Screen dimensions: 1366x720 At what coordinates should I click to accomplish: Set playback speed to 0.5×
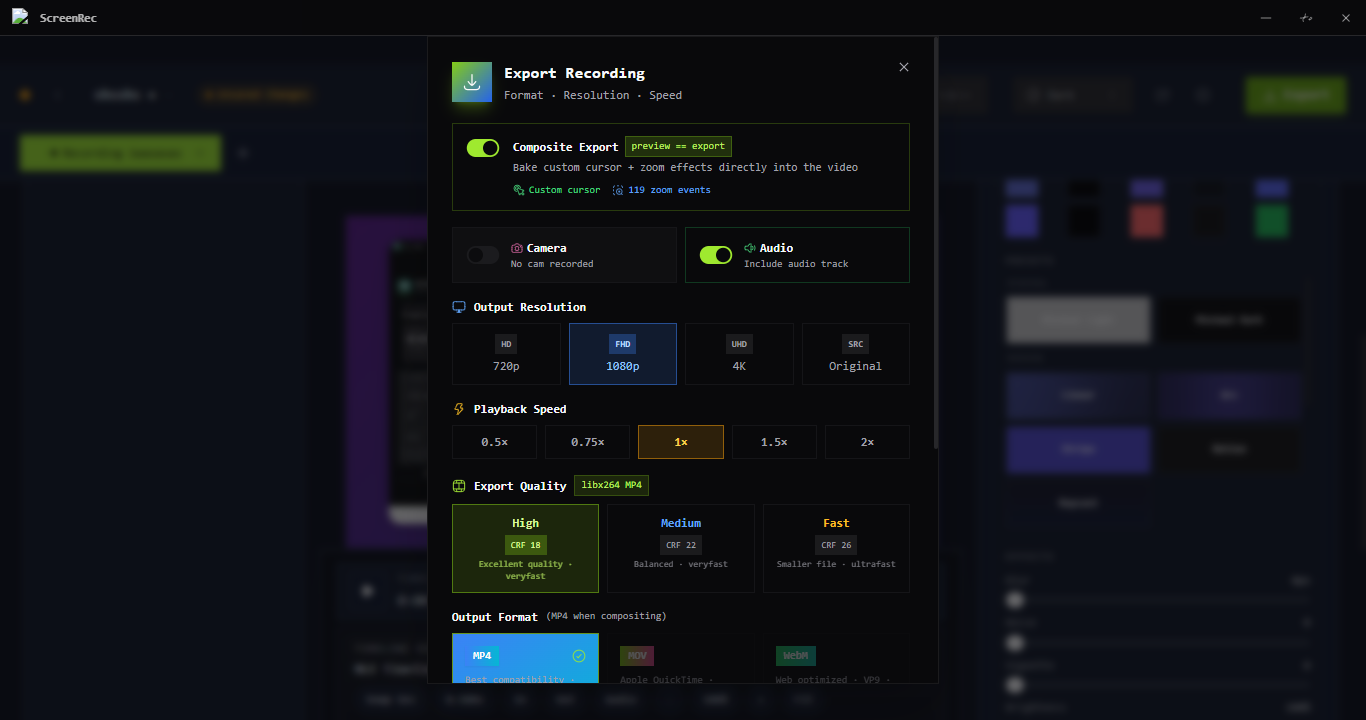494,442
